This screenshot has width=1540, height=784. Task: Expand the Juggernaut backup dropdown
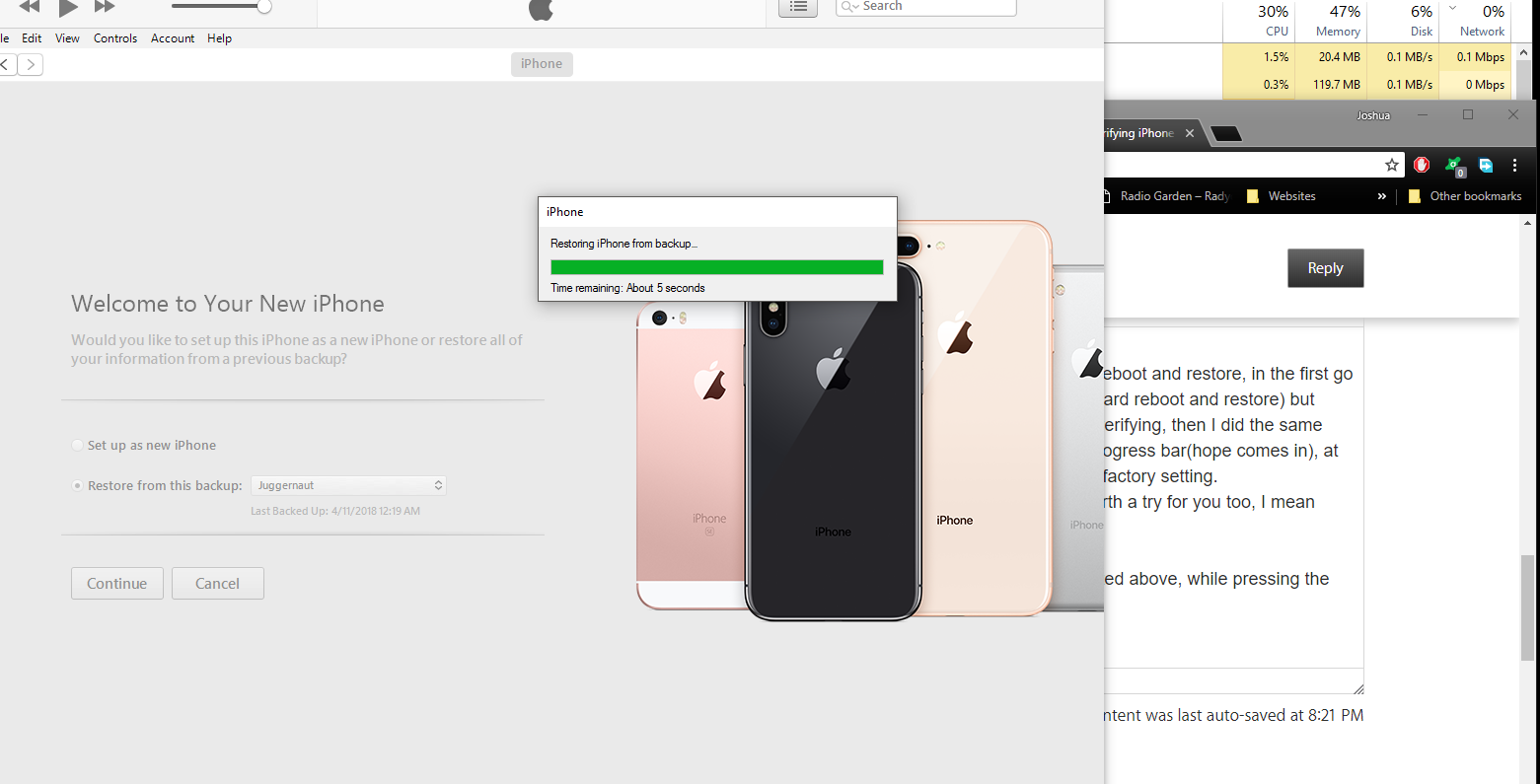[x=349, y=485]
